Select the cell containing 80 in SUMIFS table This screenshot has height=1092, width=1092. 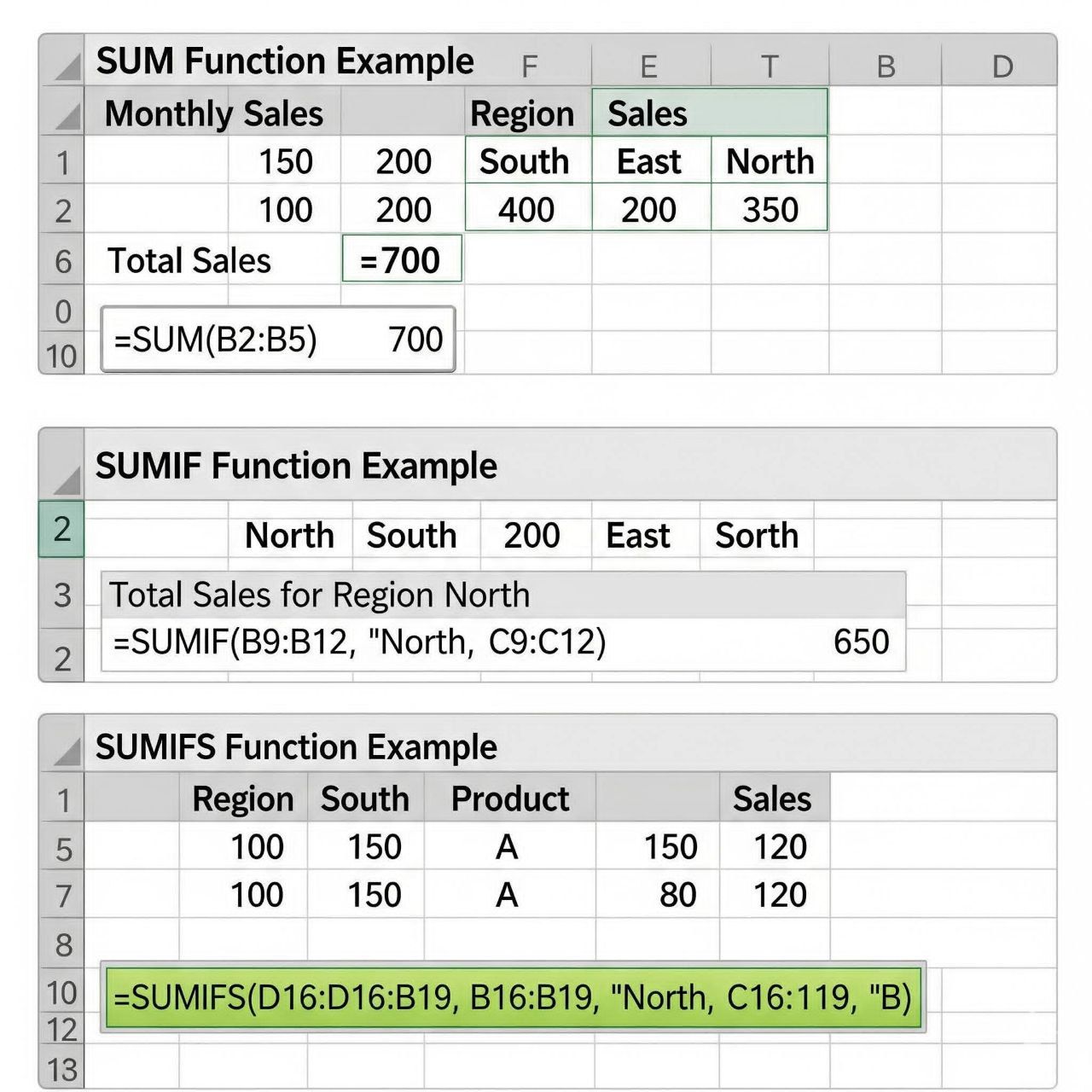point(658,895)
